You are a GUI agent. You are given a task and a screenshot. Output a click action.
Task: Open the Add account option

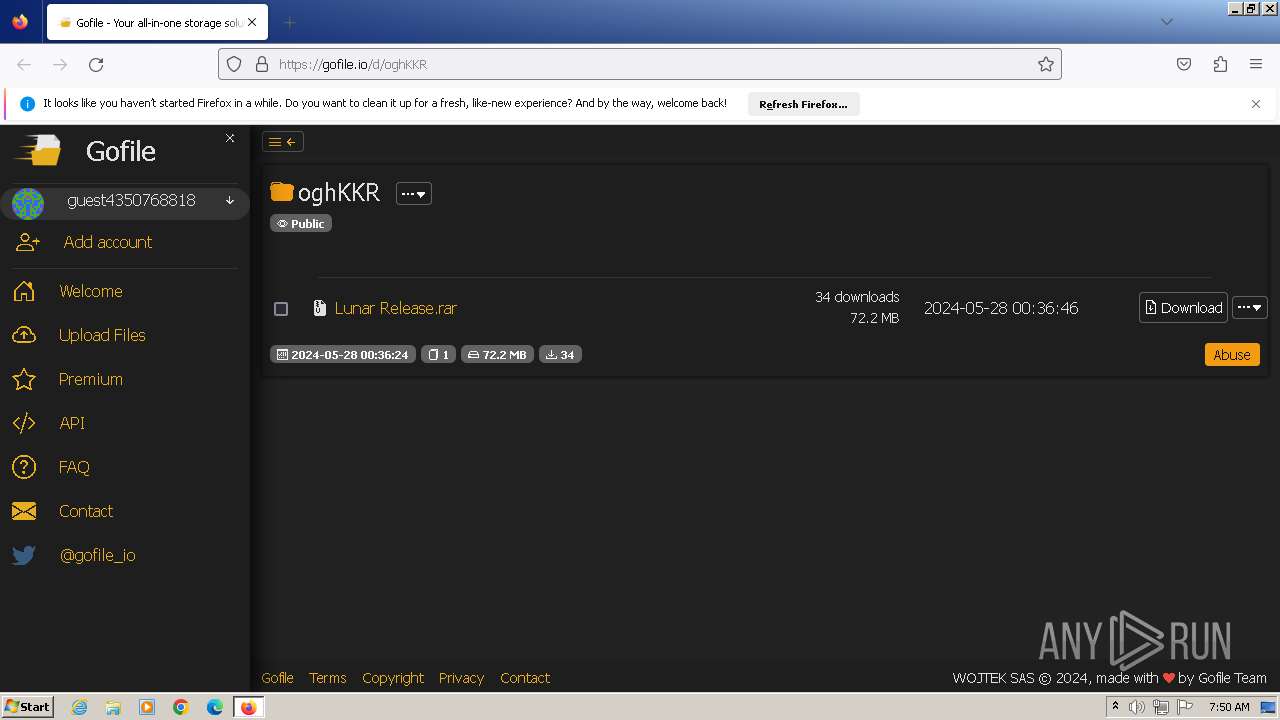tap(108, 242)
